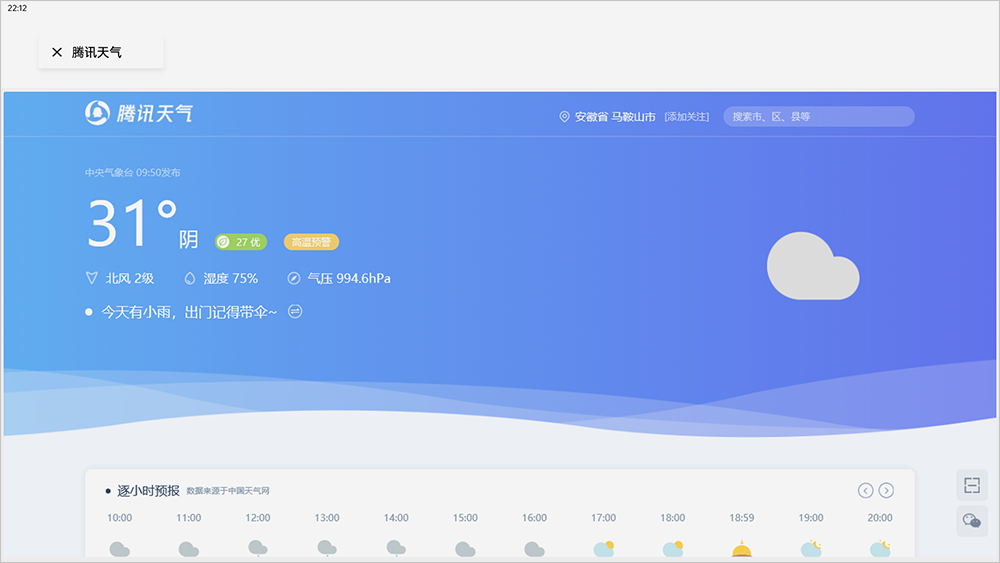
Task: Click the 逐小时预报 heading
Action: 148,490
